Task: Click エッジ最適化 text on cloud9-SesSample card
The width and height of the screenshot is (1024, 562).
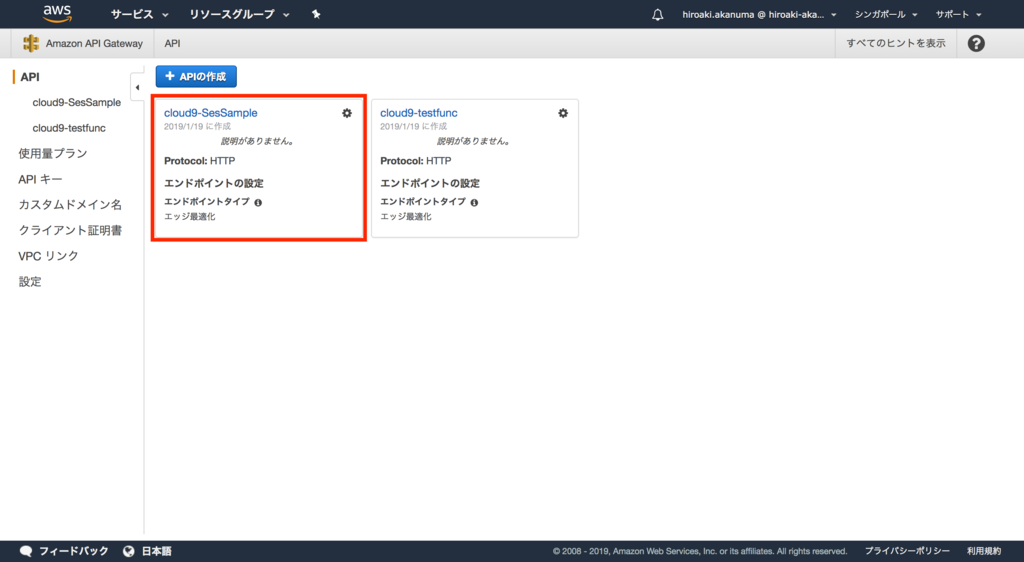Action: tap(189, 216)
